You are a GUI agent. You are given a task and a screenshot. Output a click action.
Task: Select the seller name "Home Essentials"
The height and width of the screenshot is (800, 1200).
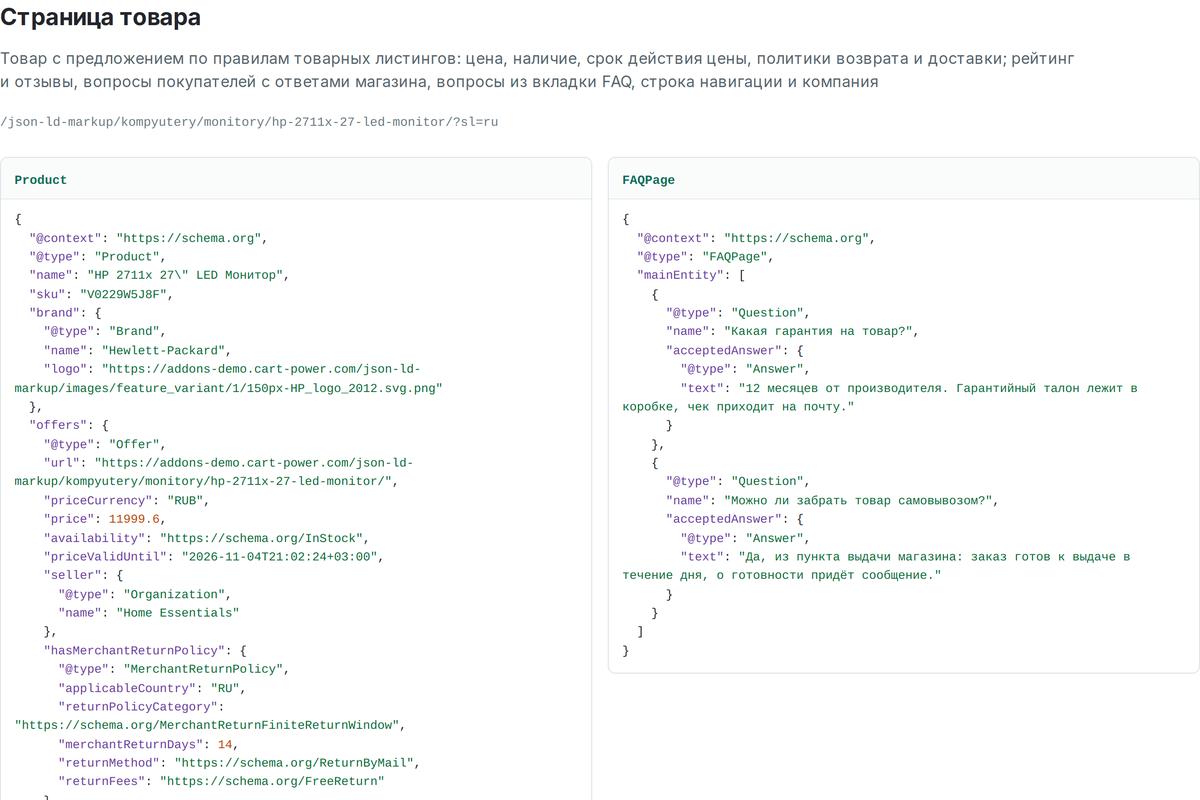[x=178, y=613]
